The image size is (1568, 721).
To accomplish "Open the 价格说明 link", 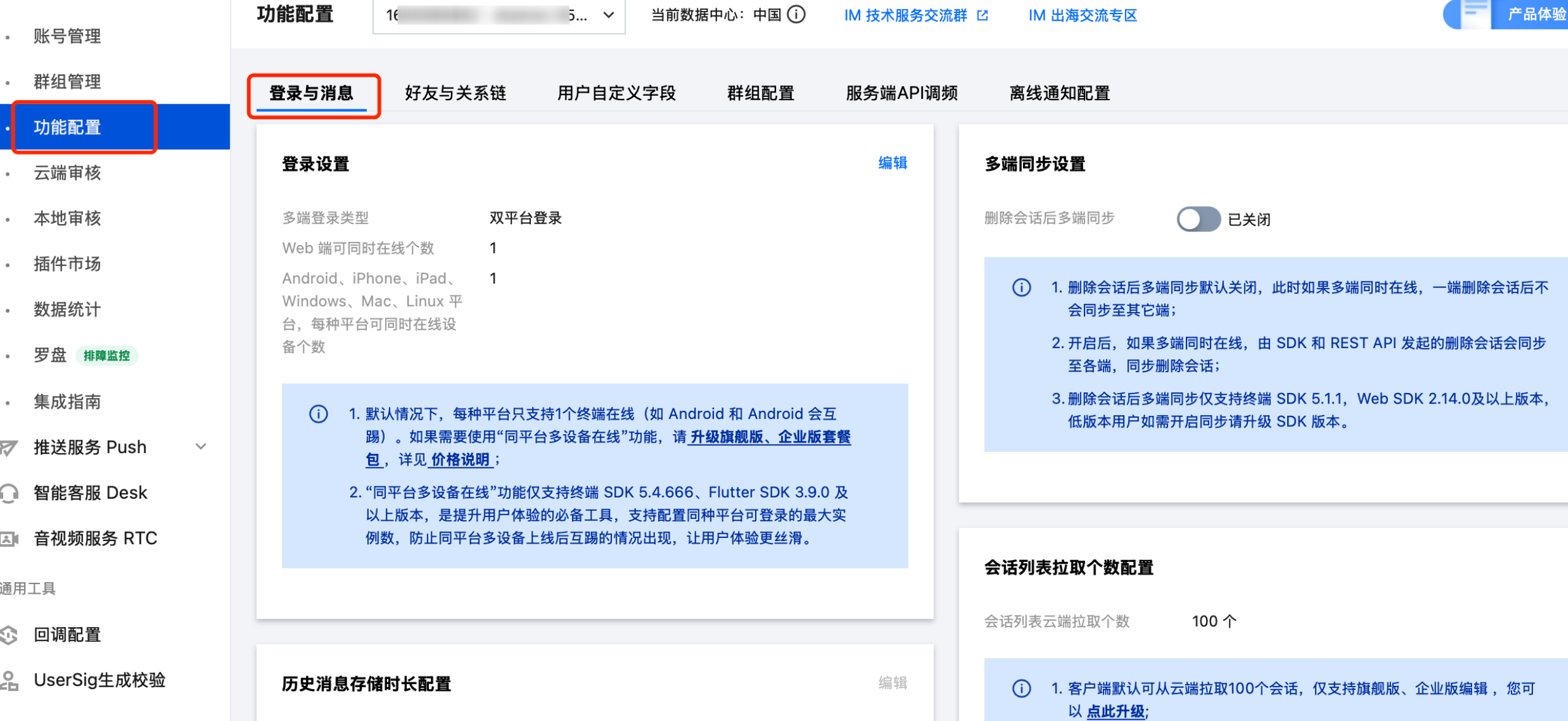I will pos(460,460).
